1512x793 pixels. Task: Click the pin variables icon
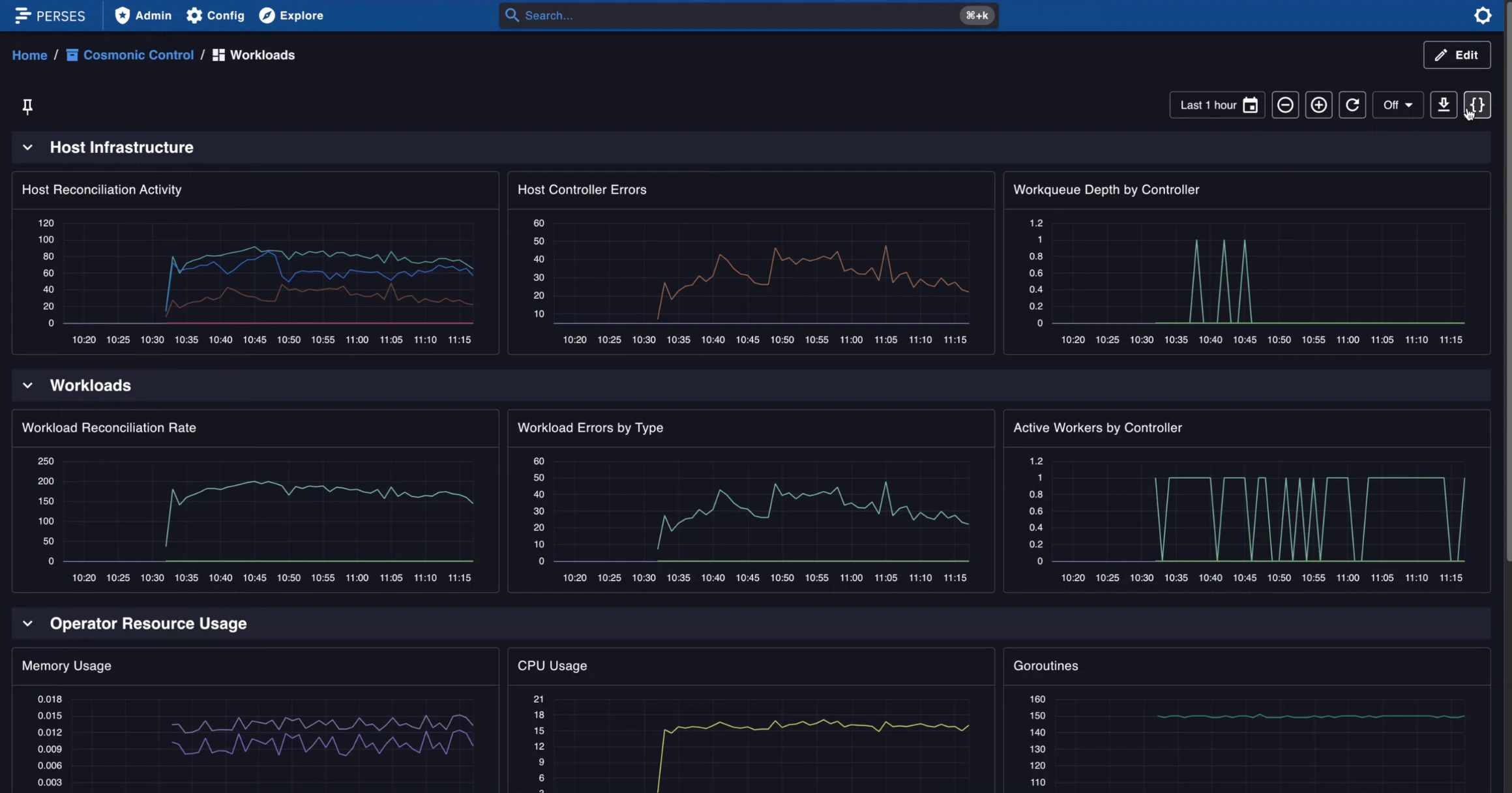pyautogui.click(x=27, y=106)
